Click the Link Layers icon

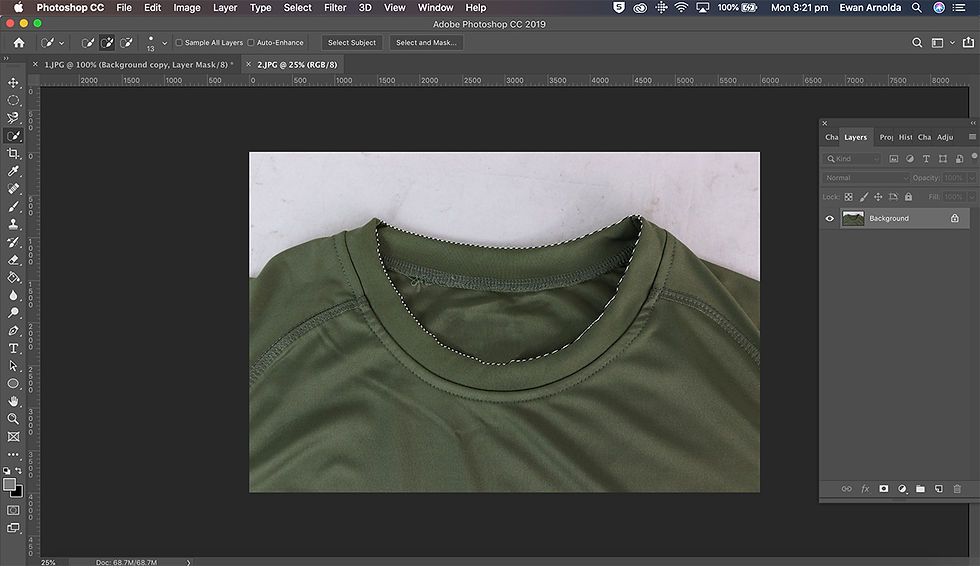coord(846,489)
